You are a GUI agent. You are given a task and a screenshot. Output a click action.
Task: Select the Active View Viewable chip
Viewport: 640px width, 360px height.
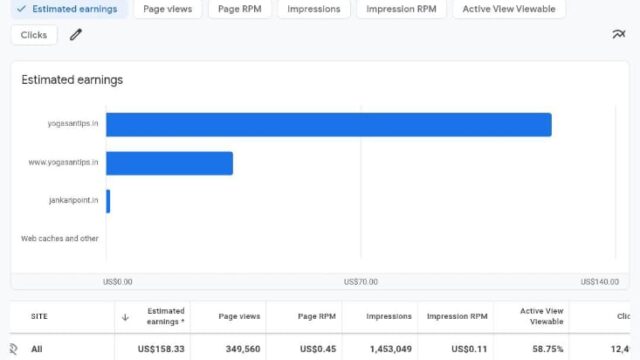(x=509, y=9)
